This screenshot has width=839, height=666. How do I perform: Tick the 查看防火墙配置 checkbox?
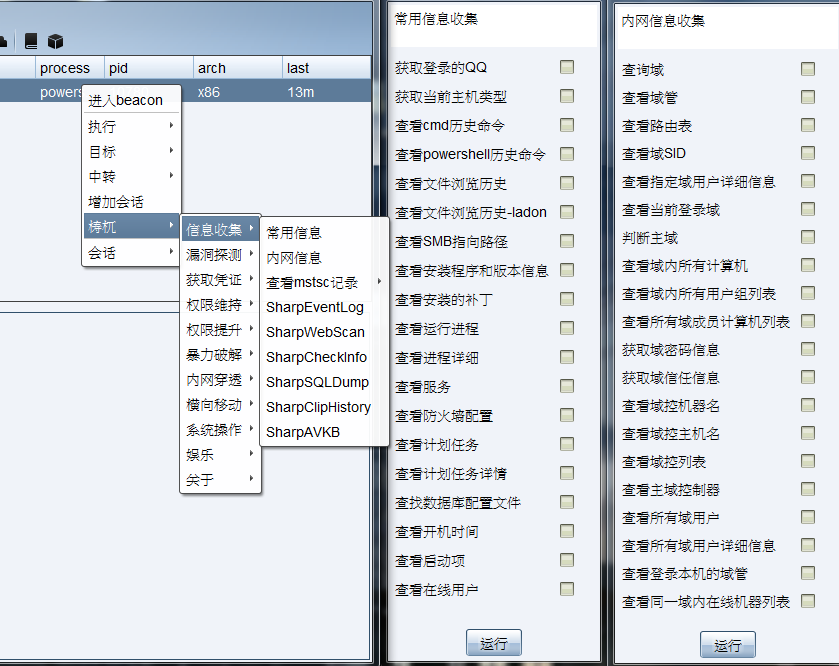point(567,415)
